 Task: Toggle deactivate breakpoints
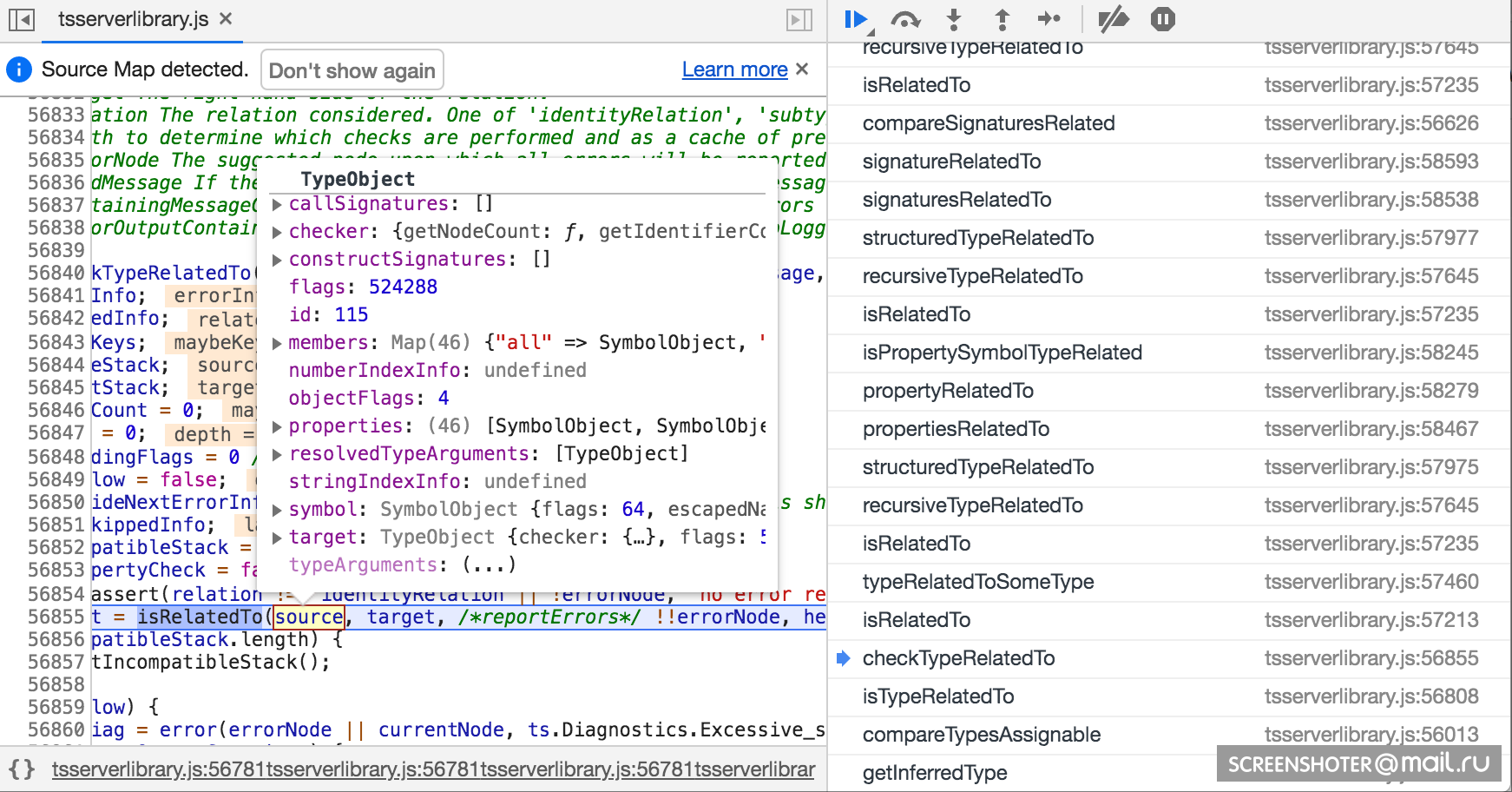1113,19
